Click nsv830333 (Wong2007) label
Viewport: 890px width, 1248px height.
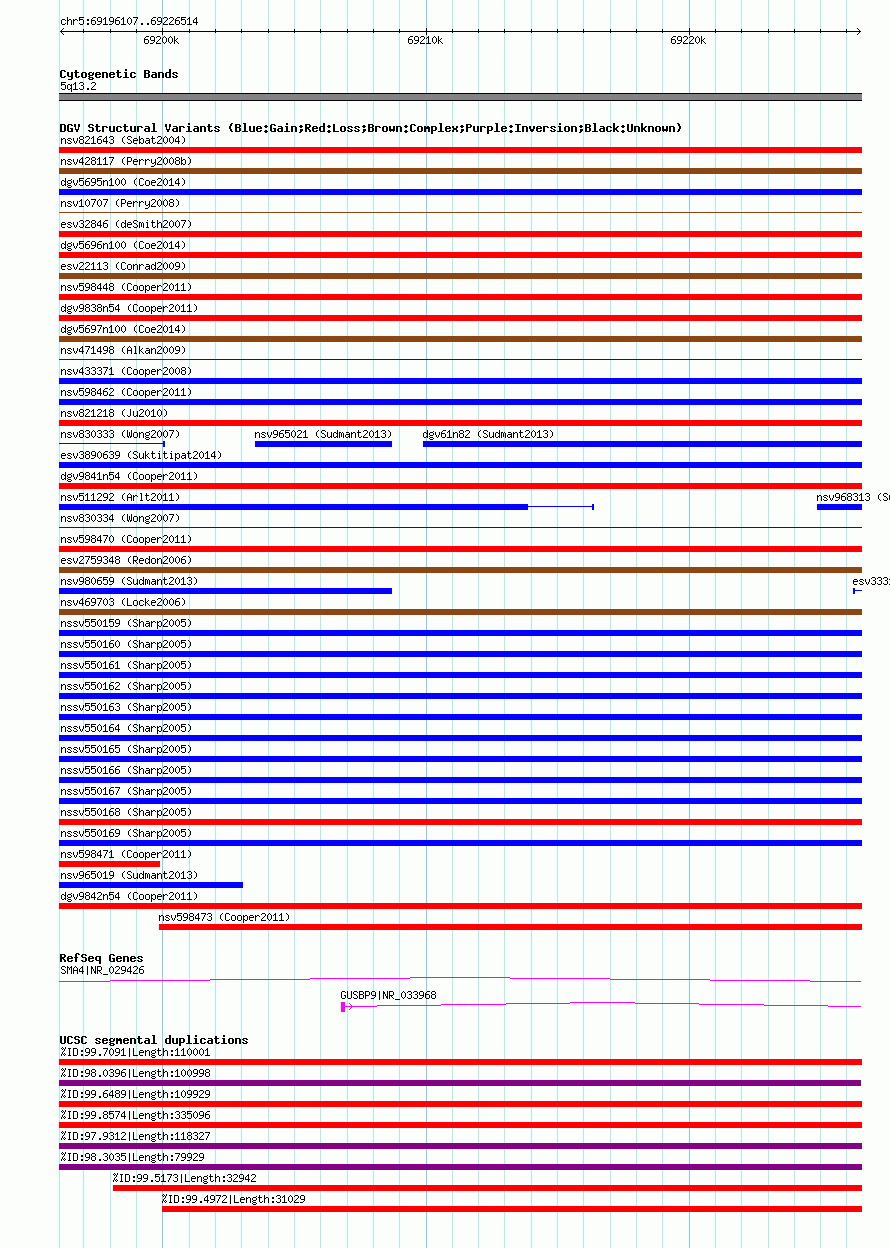(x=120, y=434)
